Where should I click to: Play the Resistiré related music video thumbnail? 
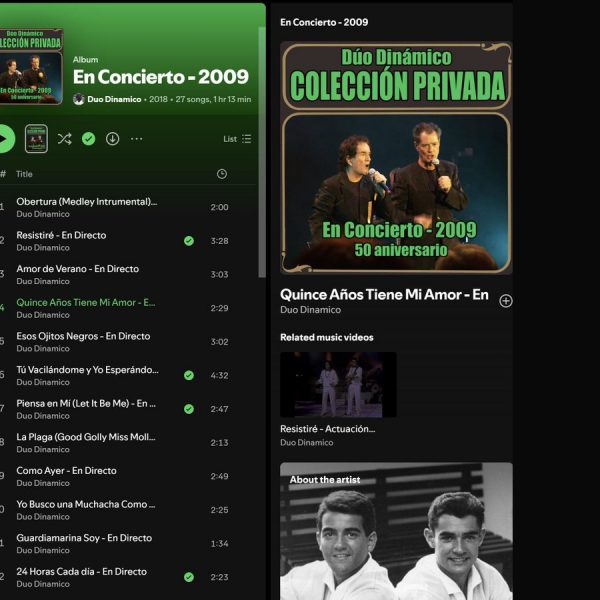[338, 385]
